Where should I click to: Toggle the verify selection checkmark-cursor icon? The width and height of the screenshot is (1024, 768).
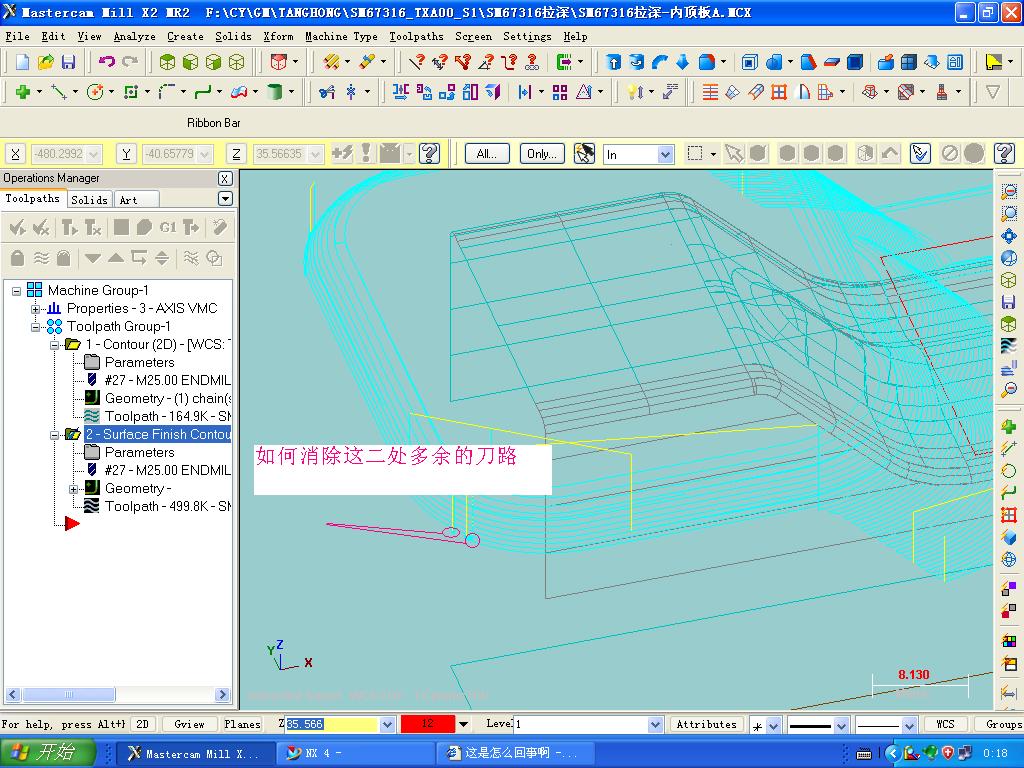coord(920,154)
